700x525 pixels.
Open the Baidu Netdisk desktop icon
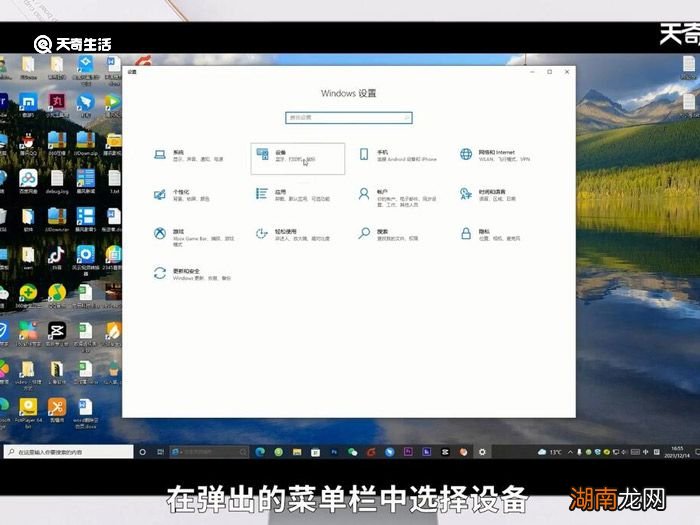[x=28, y=182]
